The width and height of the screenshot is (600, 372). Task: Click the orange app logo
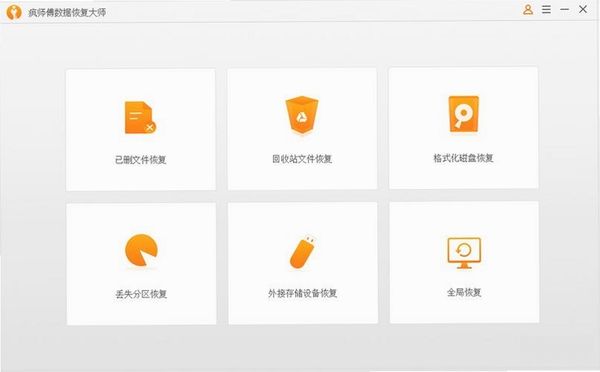point(14,12)
